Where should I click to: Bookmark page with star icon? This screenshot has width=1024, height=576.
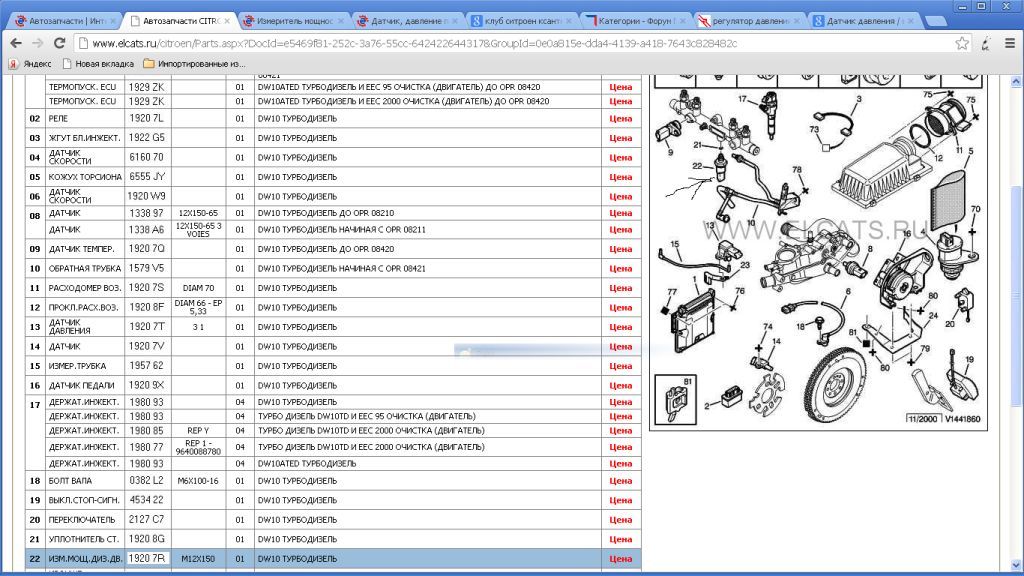[x=962, y=43]
